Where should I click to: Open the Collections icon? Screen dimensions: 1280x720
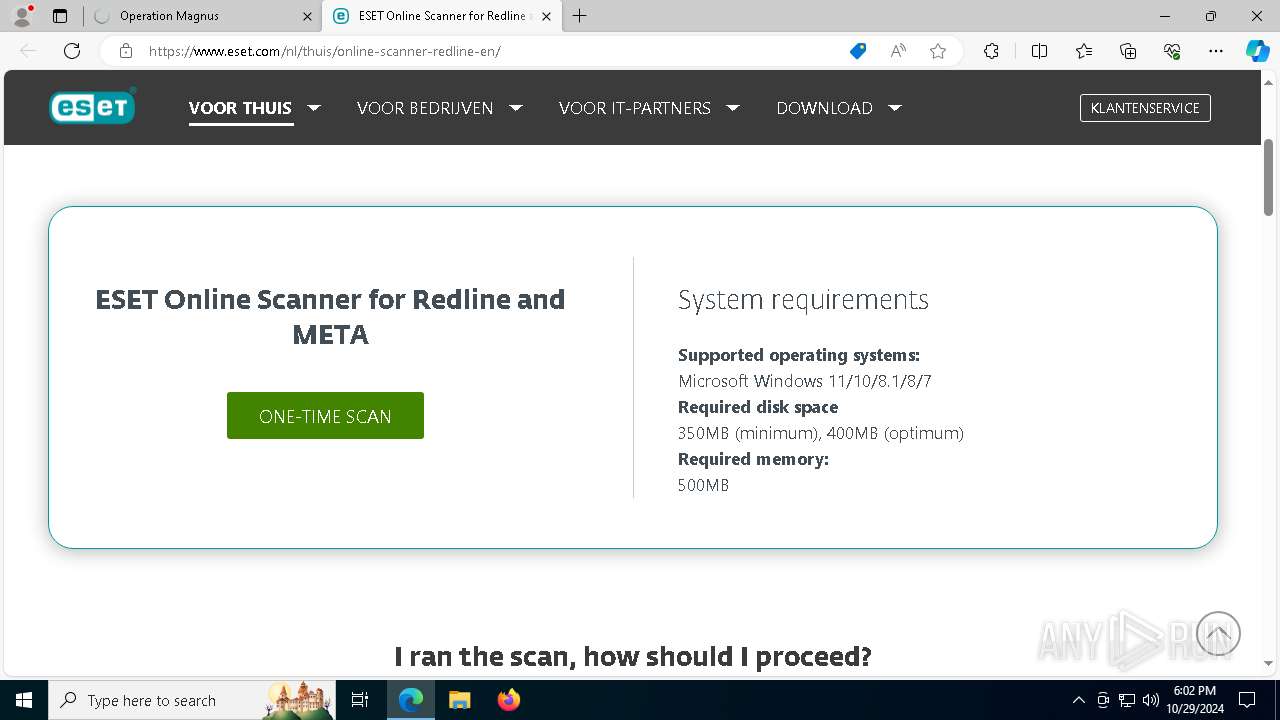tap(1128, 51)
